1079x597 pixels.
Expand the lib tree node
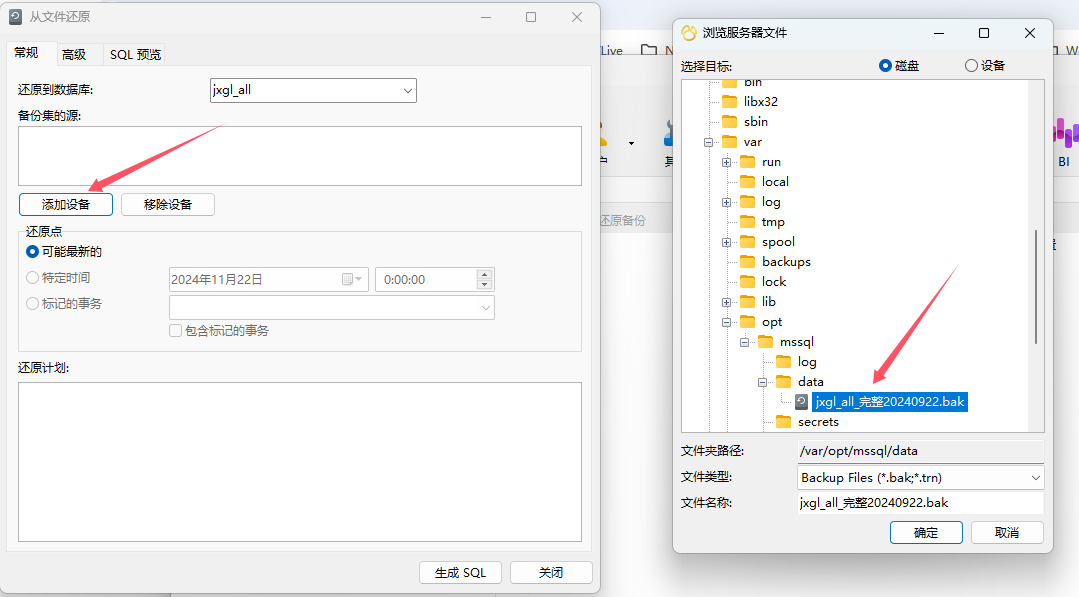click(726, 302)
